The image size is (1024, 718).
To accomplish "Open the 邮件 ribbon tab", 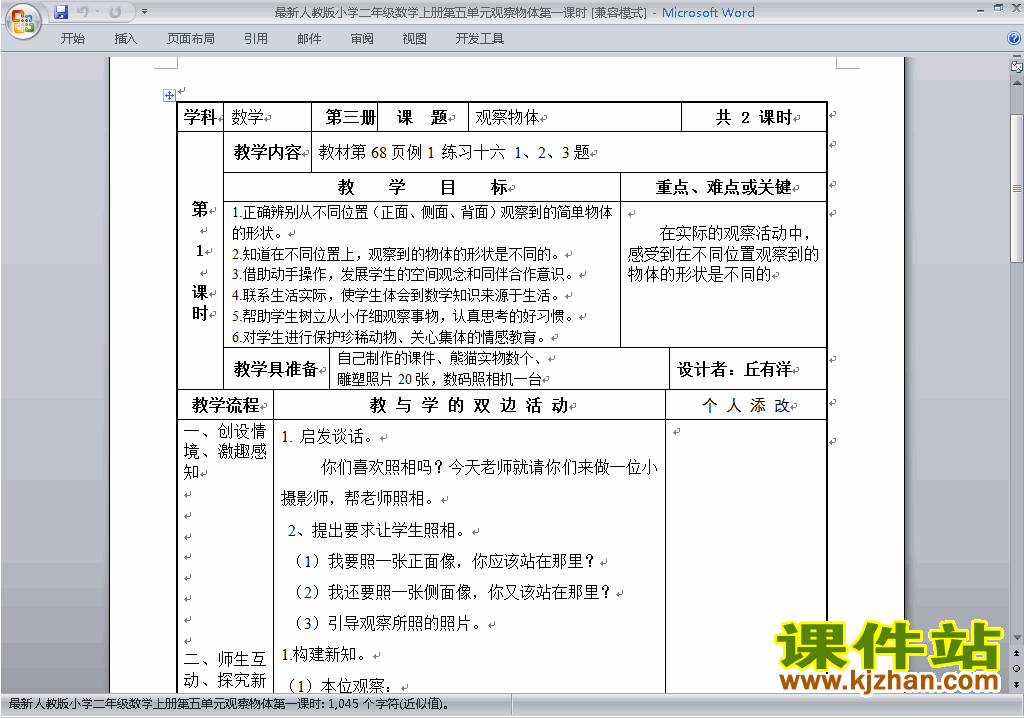I will click(309, 39).
